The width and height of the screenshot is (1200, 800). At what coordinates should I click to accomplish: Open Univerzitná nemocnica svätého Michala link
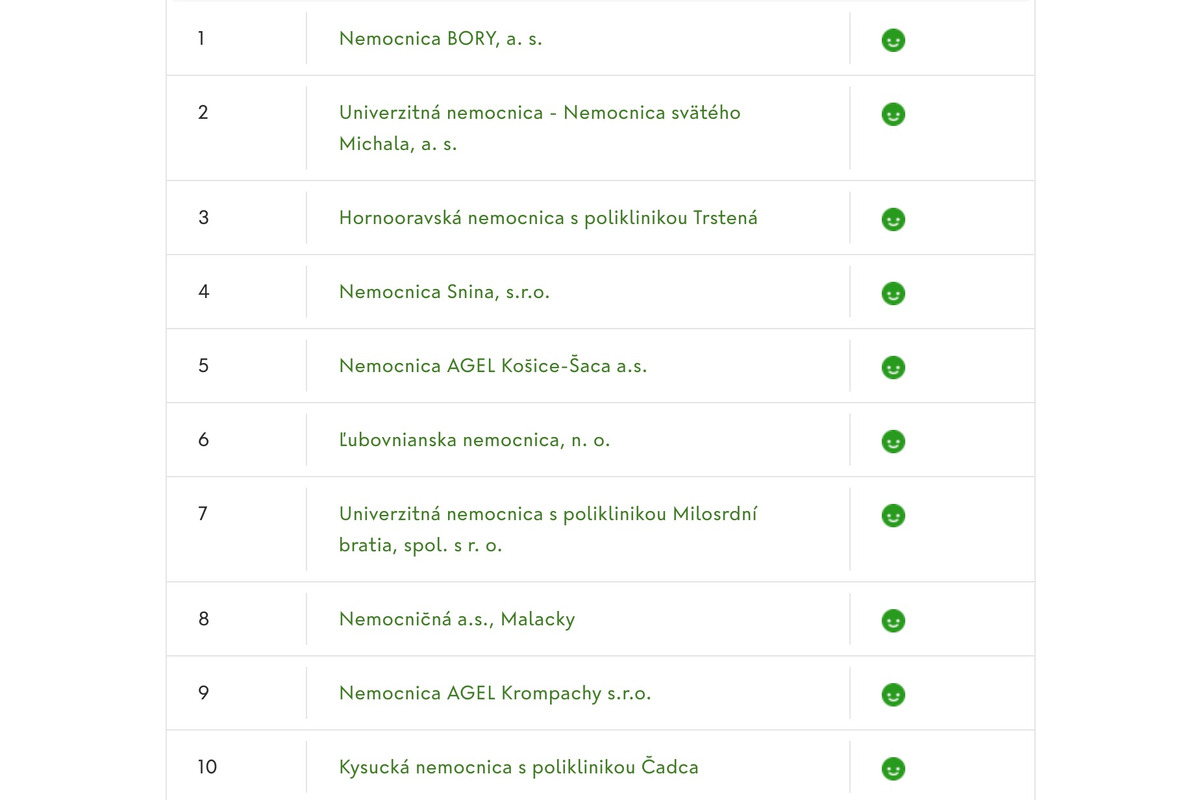pos(539,113)
